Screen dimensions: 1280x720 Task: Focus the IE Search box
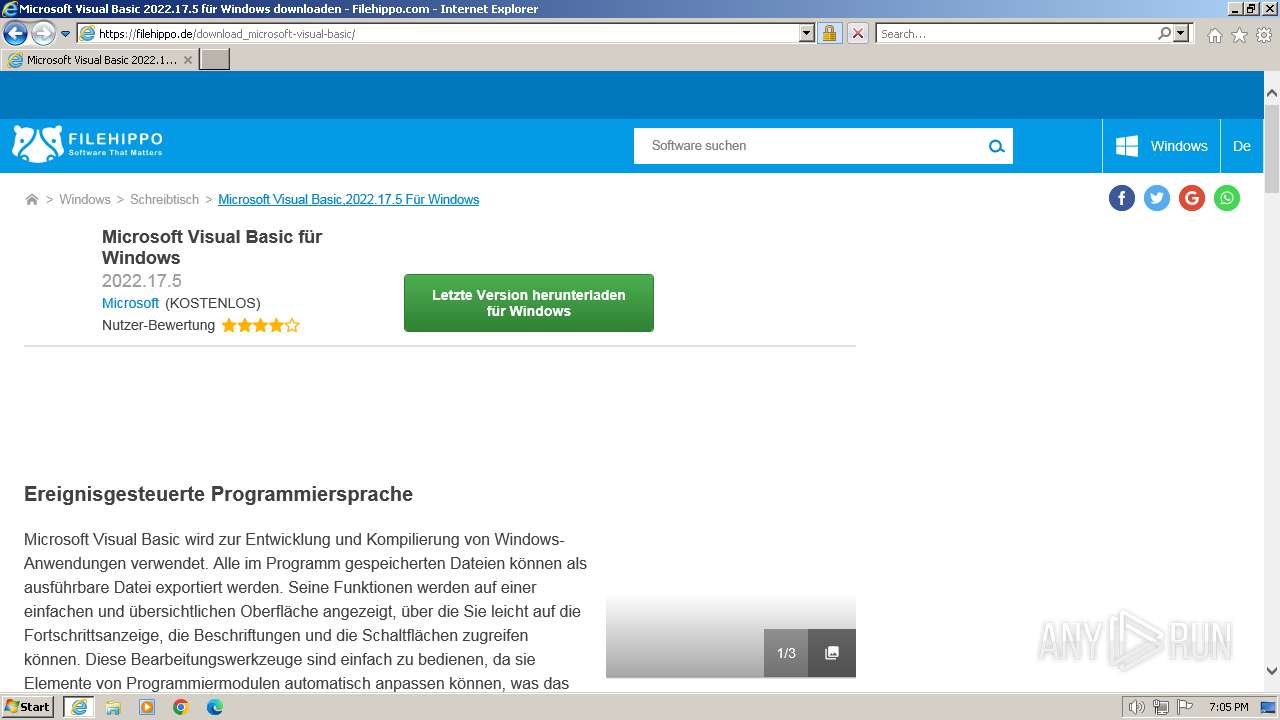[1016, 33]
